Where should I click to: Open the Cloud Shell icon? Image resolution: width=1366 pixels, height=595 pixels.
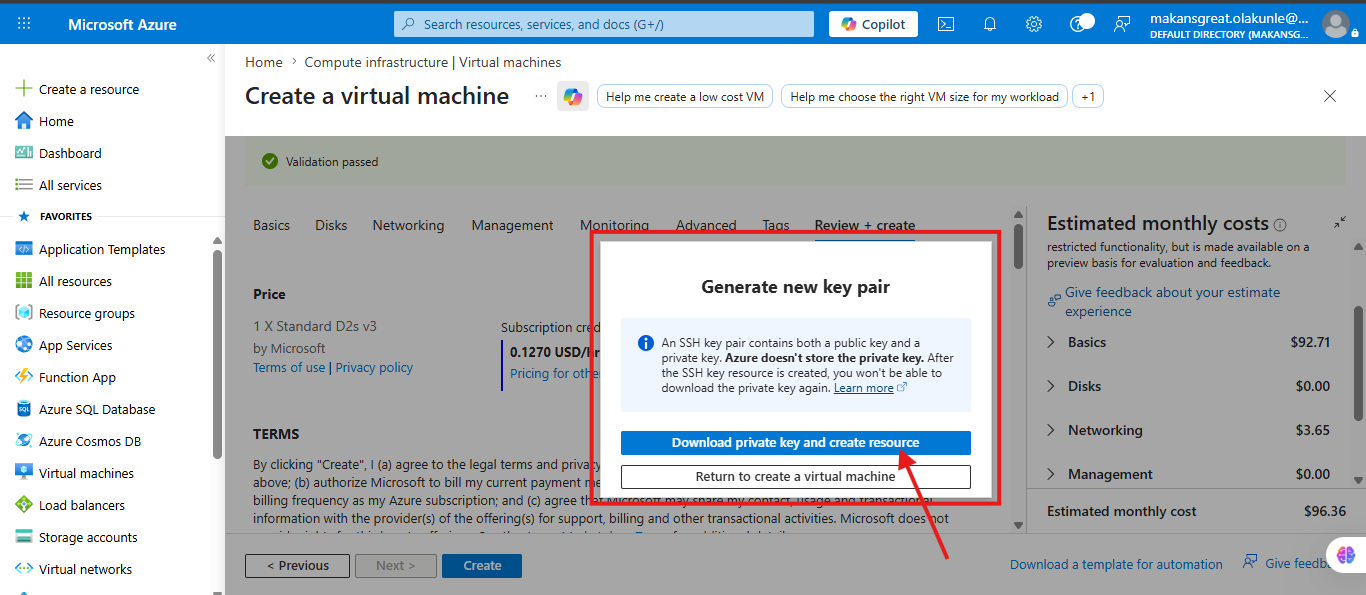pyautogui.click(x=945, y=24)
